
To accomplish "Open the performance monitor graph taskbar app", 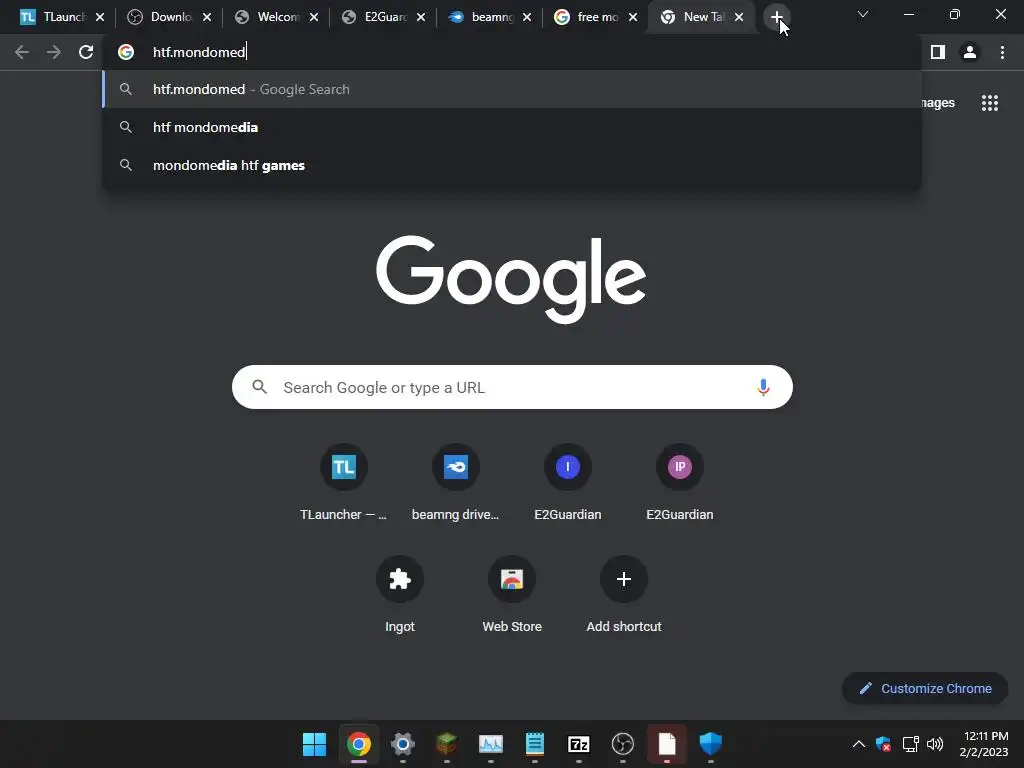I will (x=490, y=744).
